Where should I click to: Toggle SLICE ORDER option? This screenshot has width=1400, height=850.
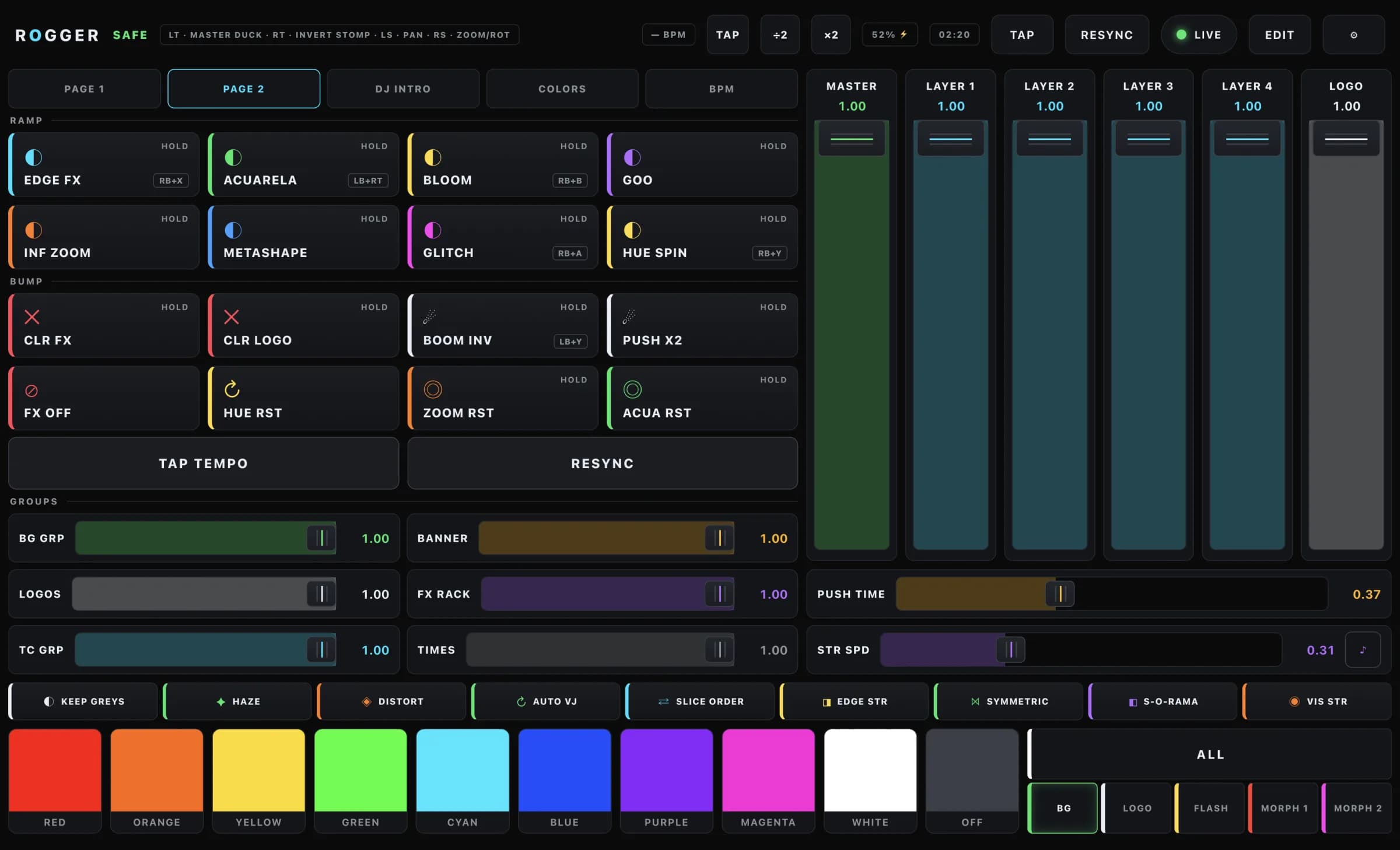point(701,701)
